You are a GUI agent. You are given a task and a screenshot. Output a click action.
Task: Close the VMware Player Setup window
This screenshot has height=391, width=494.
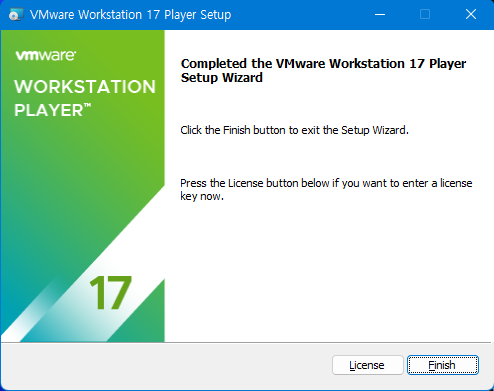click(x=471, y=15)
